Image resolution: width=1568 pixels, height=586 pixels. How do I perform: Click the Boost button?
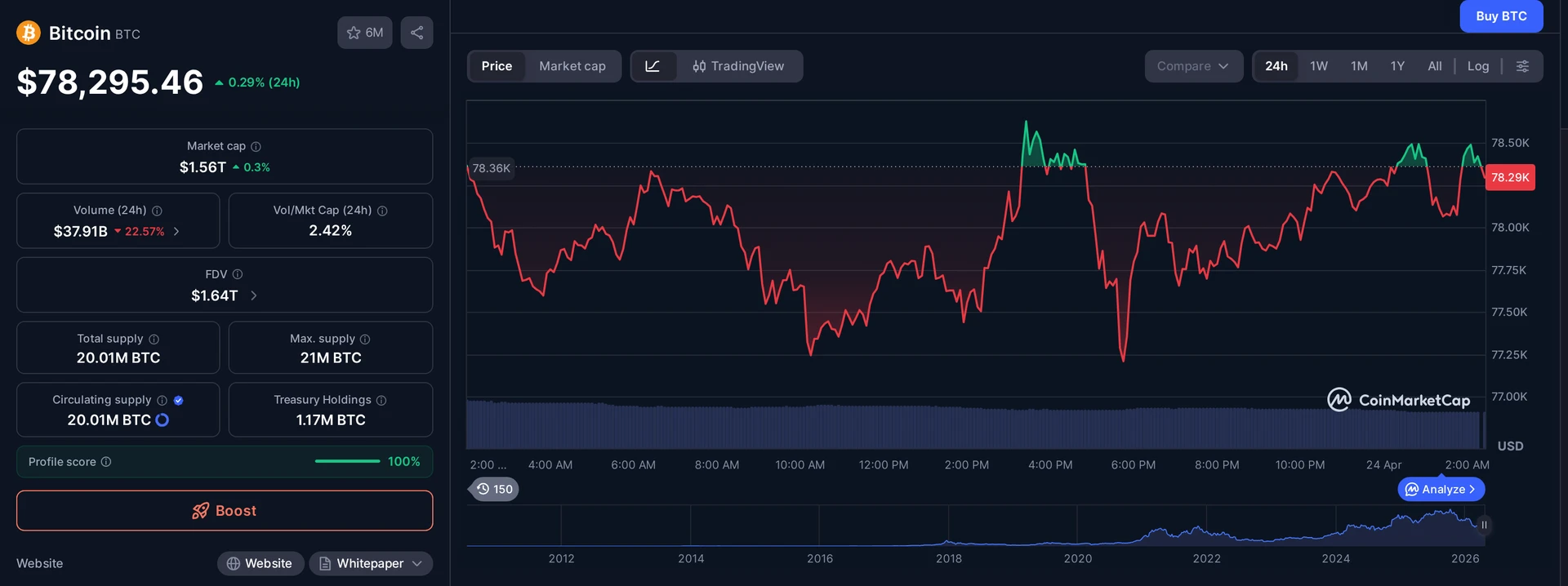pos(225,511)
